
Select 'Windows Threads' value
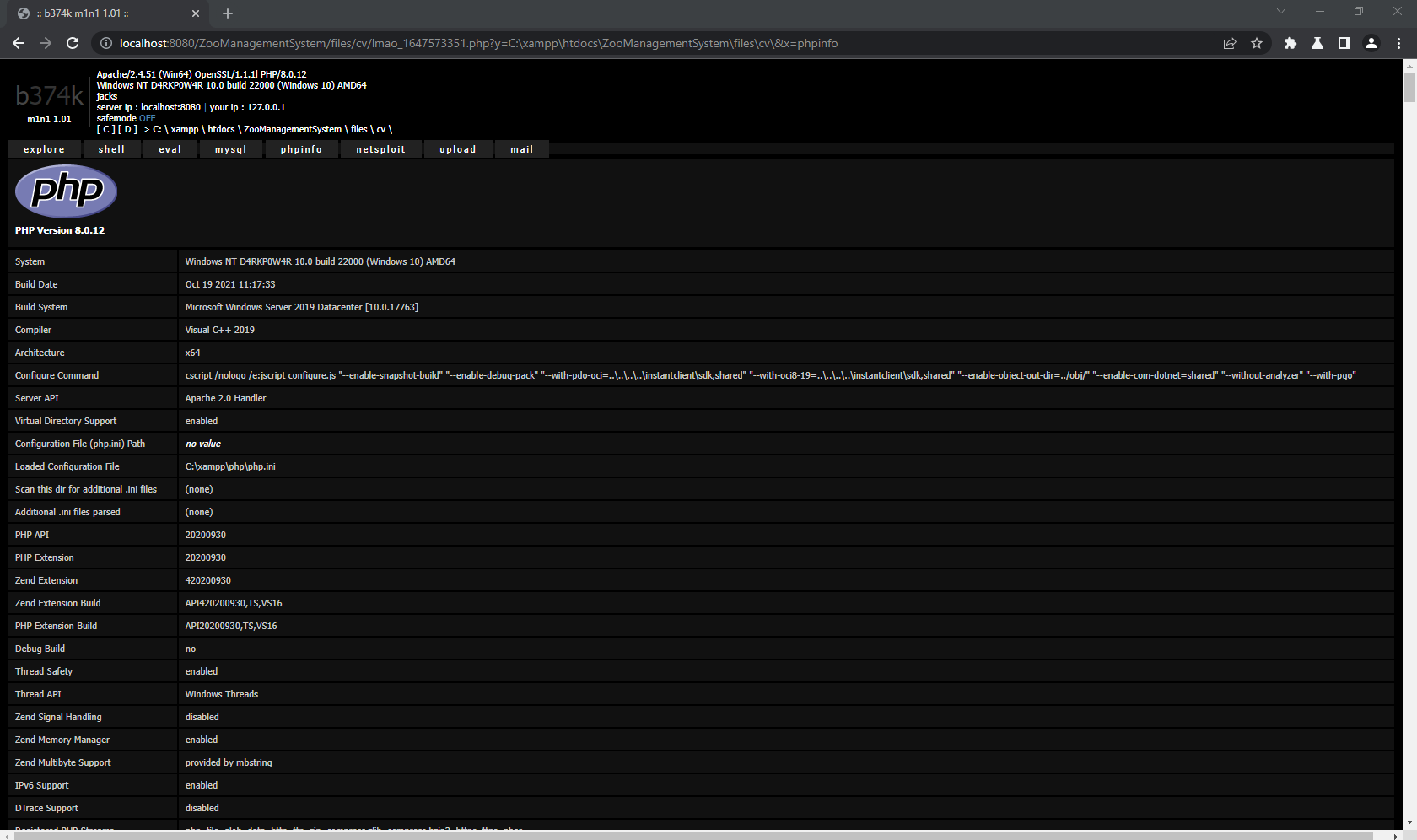coord(222,694)
